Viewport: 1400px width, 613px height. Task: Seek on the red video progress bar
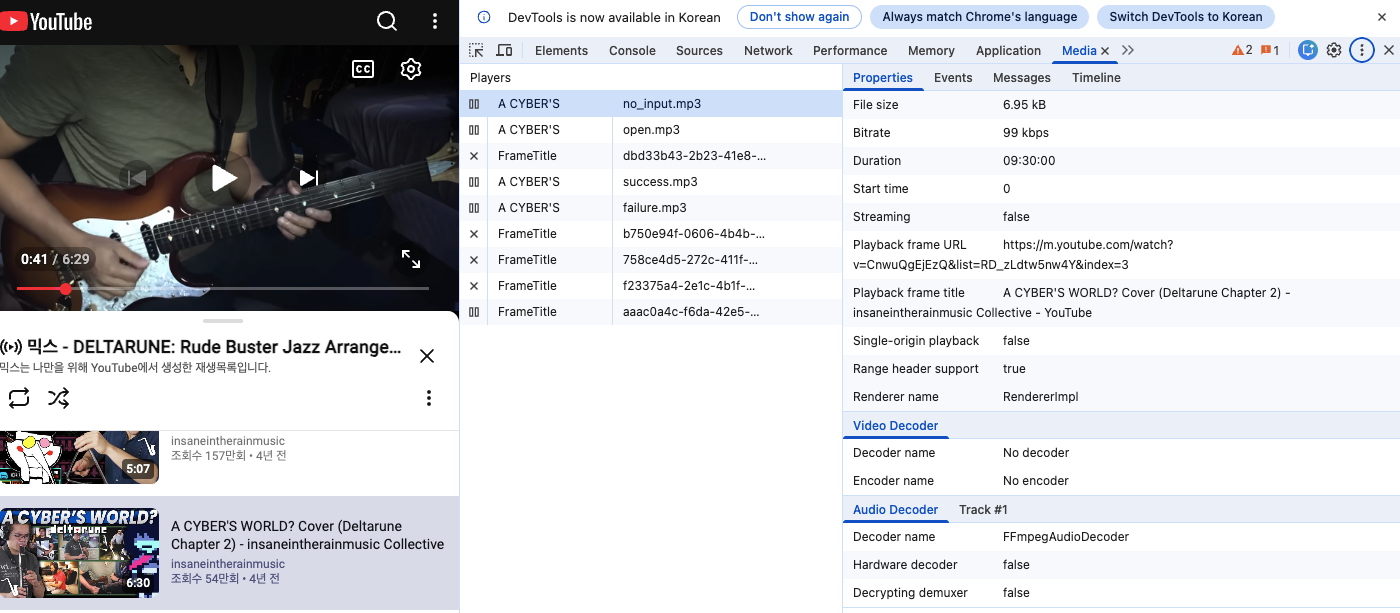click(223, 288)
